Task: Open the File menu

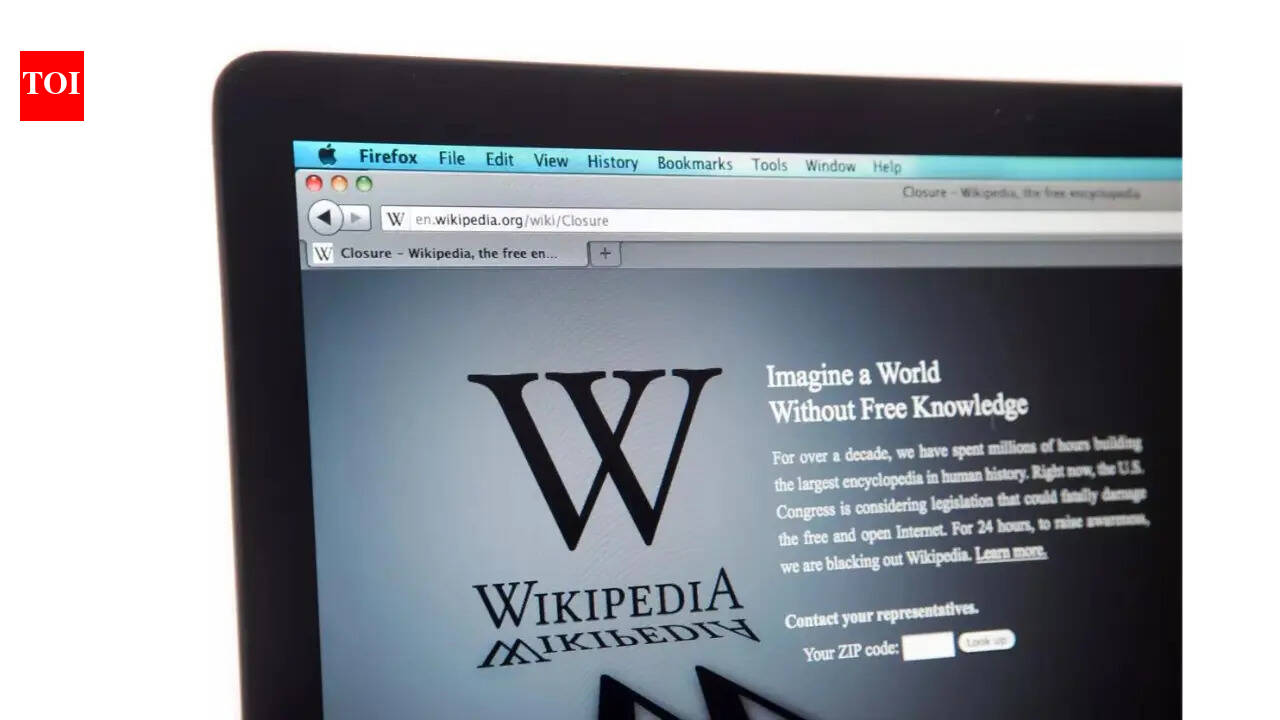Action: coord(451,158)
